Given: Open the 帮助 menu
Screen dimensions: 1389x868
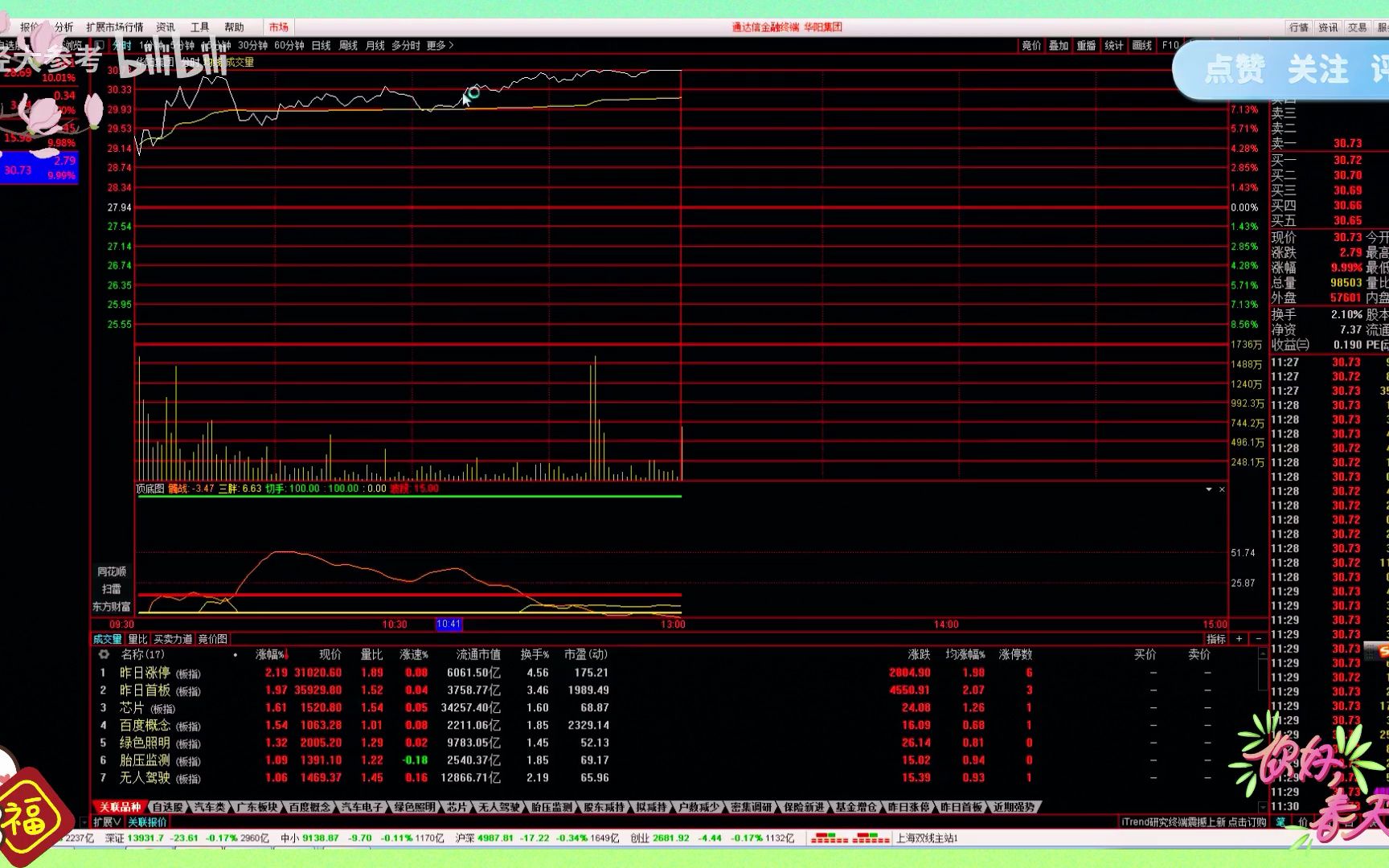Looking at the screenshot, I should (x=234, y=27).
